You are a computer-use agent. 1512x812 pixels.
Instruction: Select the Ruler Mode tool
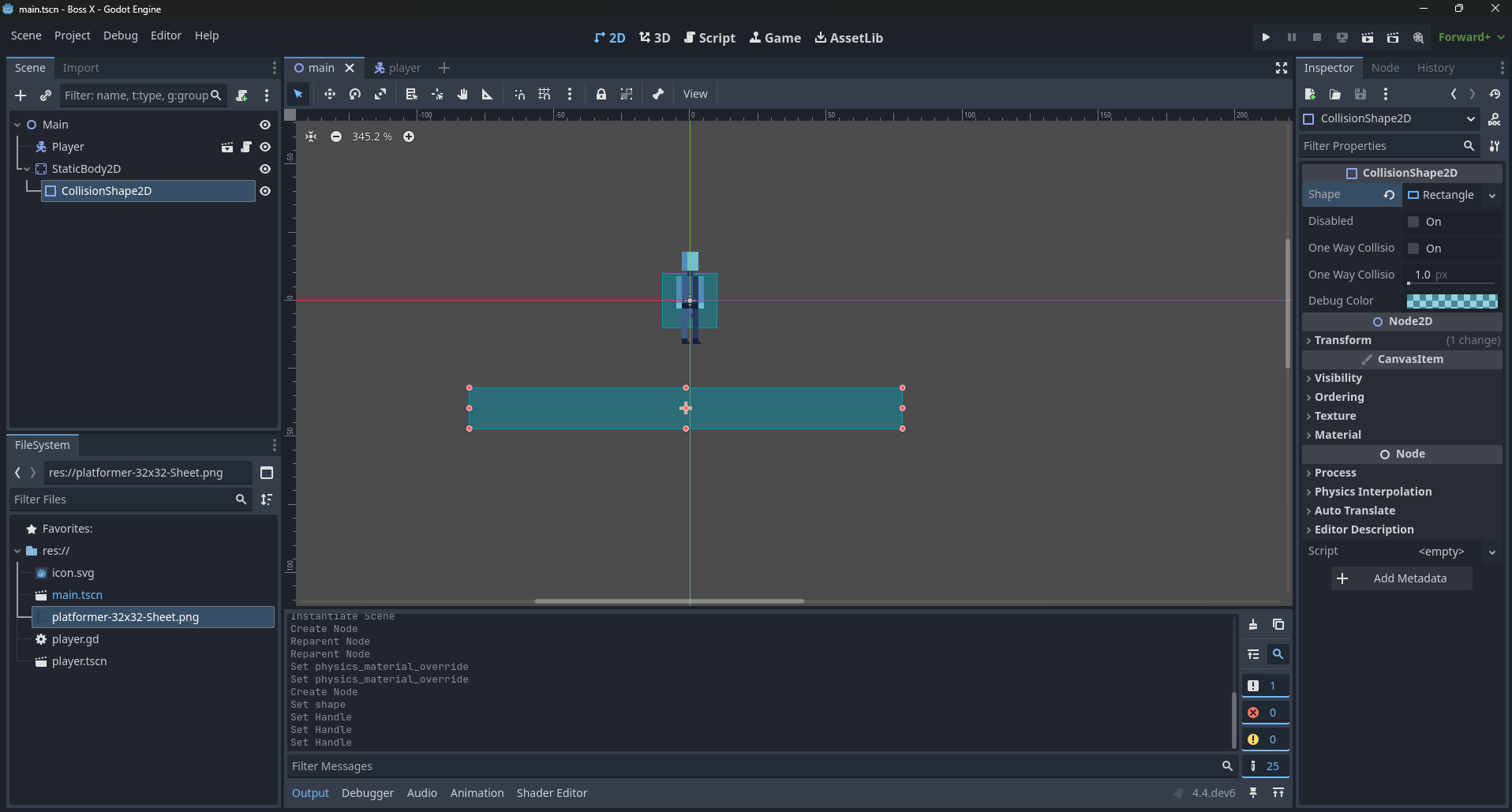coord(488,94)
